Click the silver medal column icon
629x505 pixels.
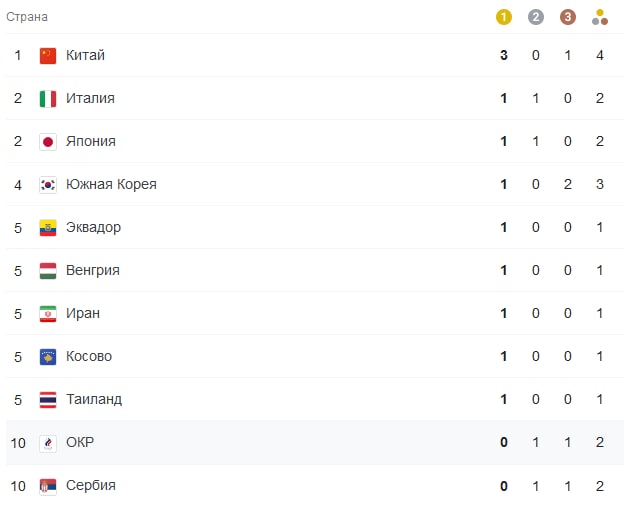pos(536,17)
